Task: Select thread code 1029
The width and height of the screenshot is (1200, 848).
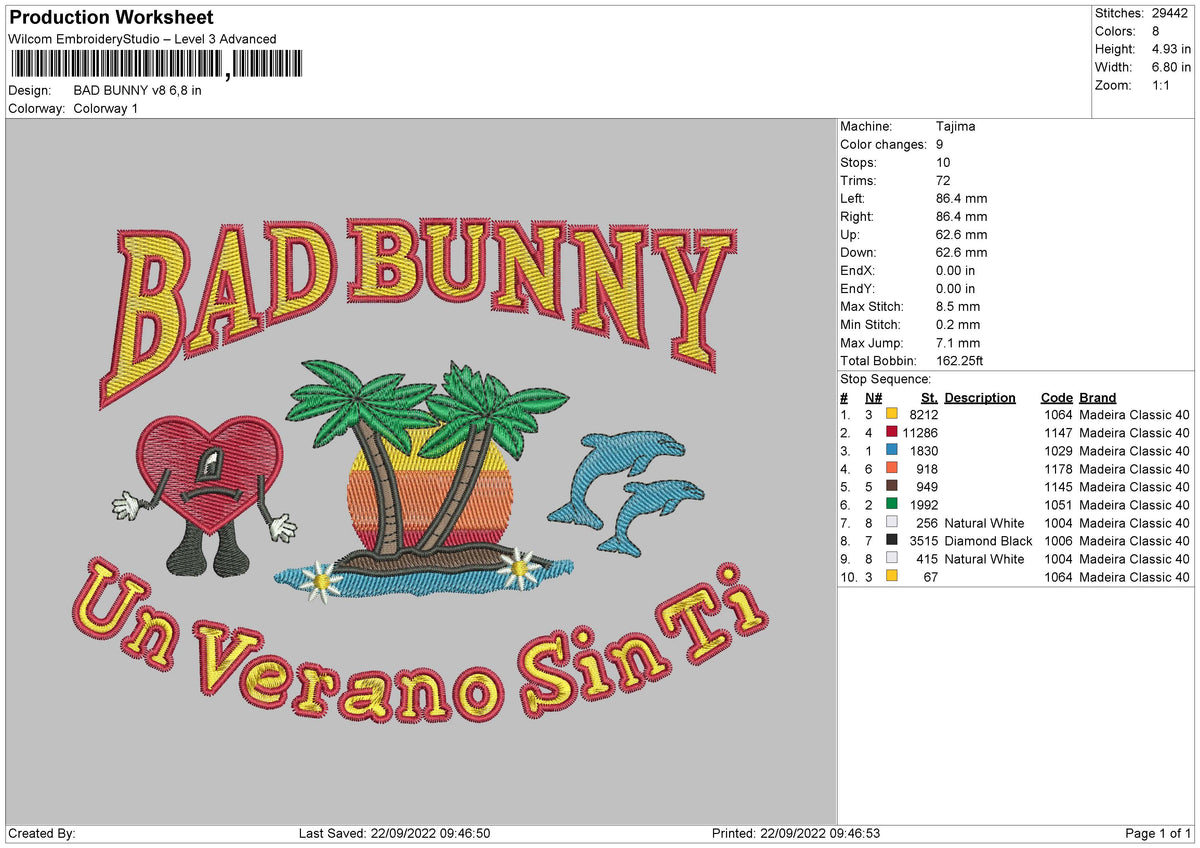Action: (x=1057, y=450)
